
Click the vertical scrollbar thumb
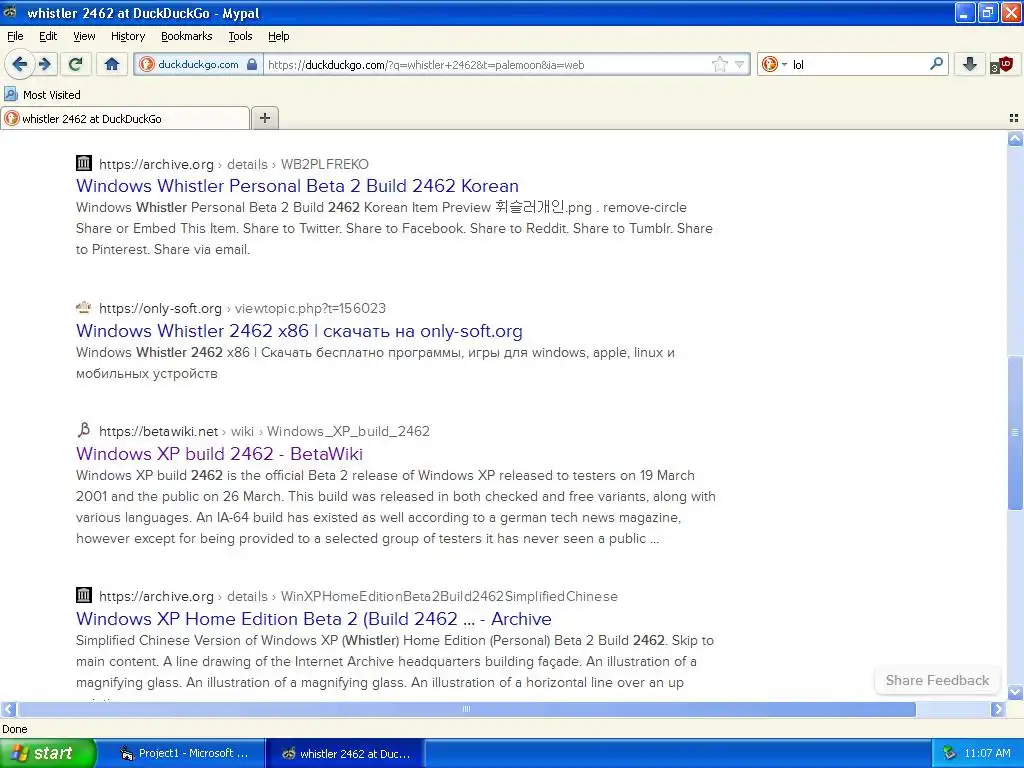(x=1015, y=432)
